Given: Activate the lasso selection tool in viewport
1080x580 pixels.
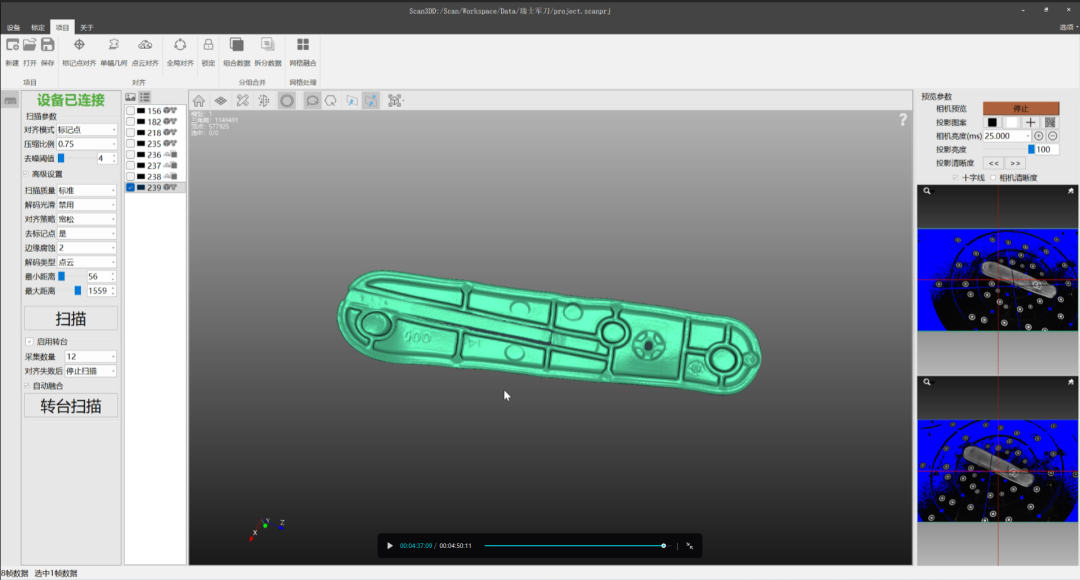Looking at the screenshot, I should click(x=313, y=98).
